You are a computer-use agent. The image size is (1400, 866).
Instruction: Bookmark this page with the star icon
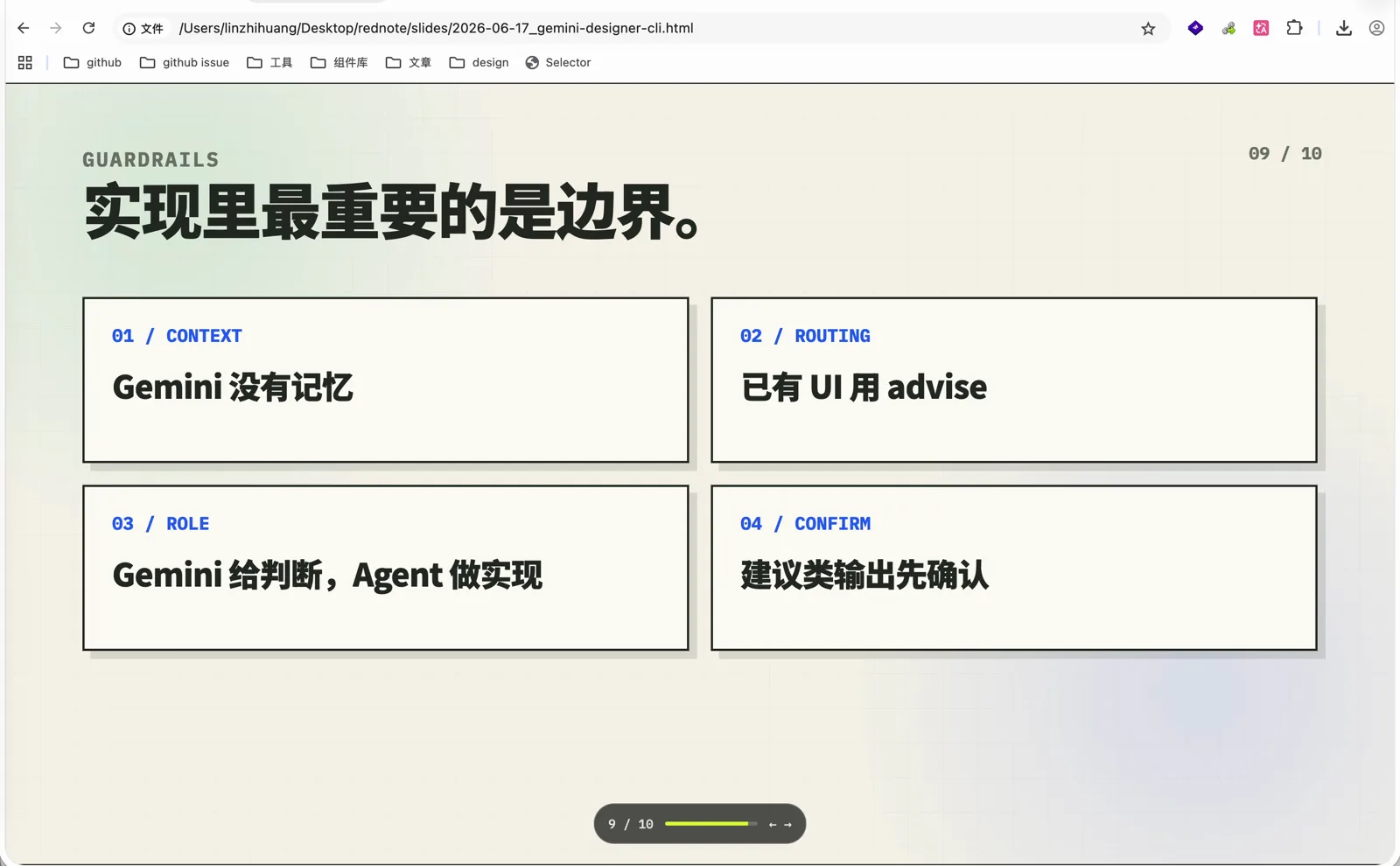[x=1148, y=29]
